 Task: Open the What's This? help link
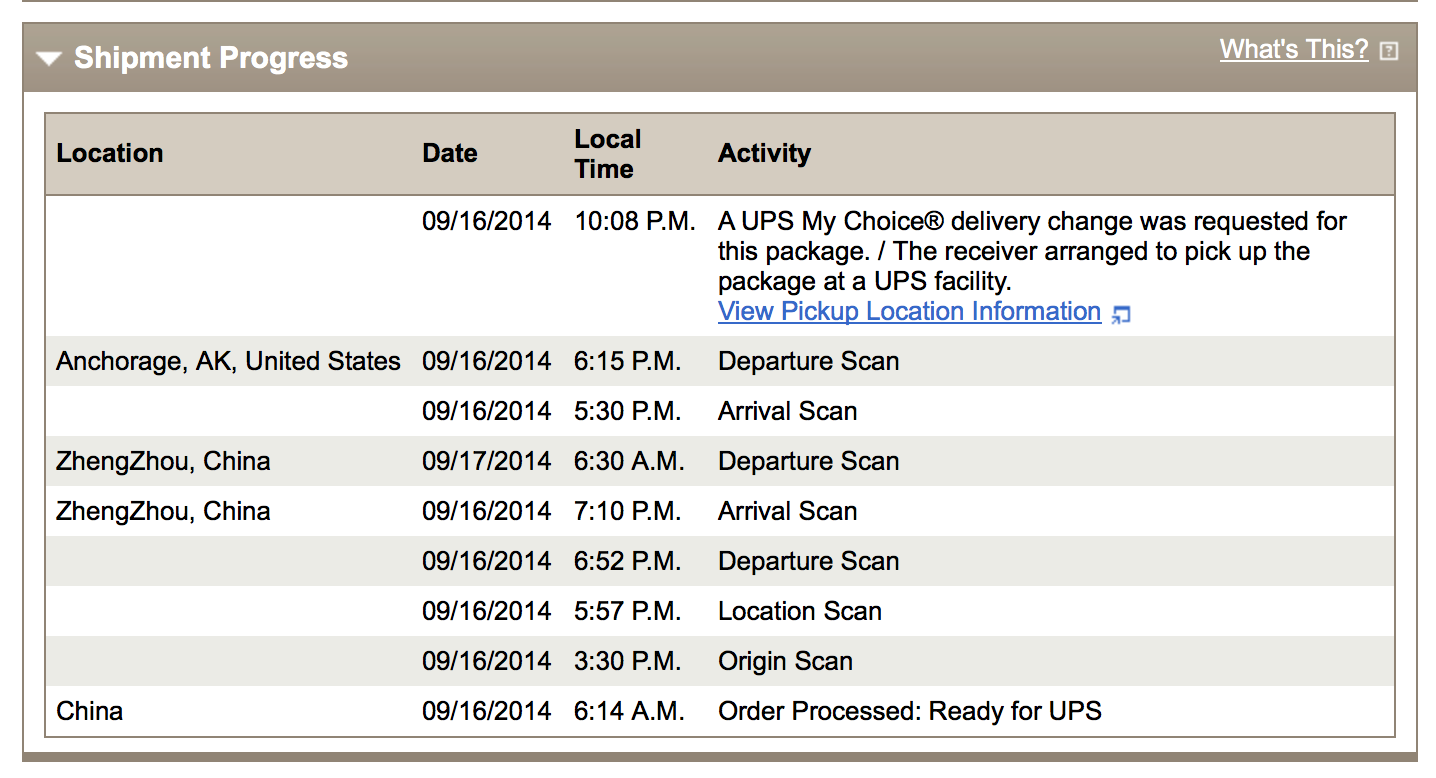point(1293,49)
